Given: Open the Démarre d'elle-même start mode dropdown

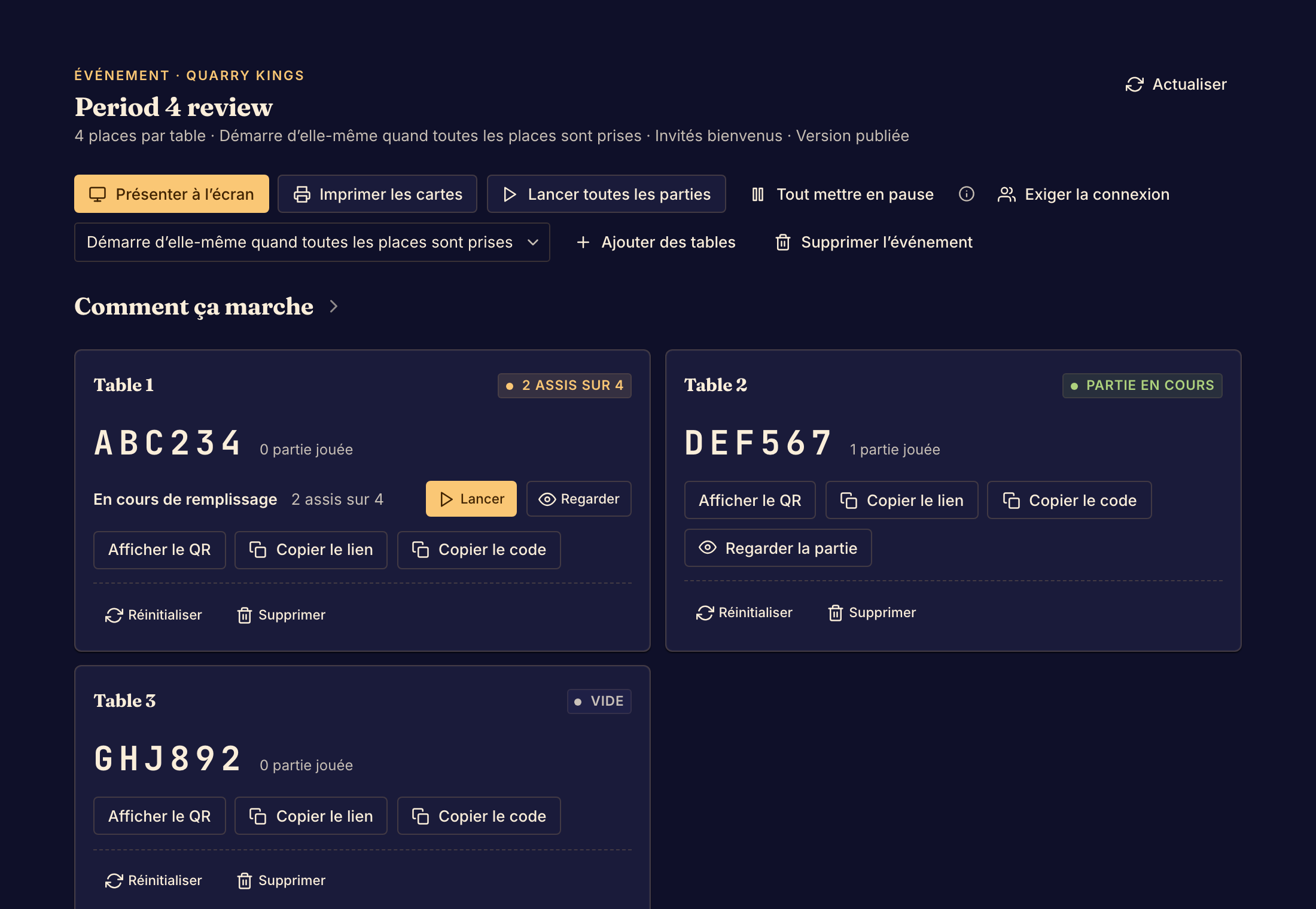Looking at the screenshot, I should tap(312, 242).
